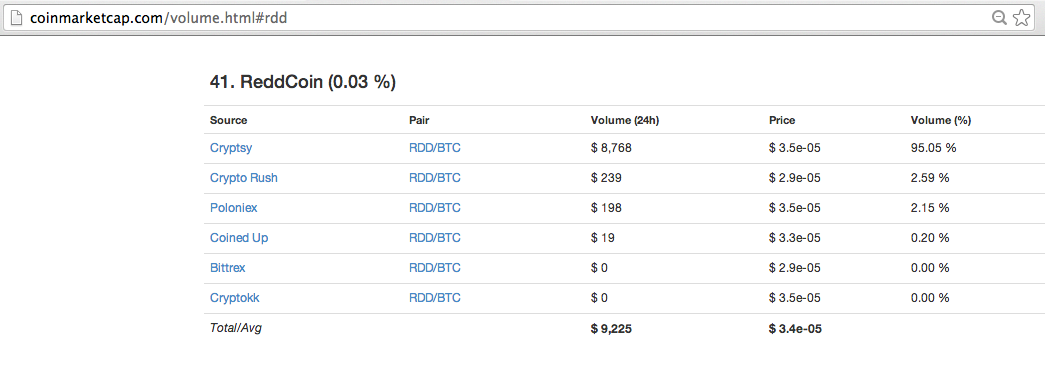The image size is (1045, 369).
Task: Click the Volume (24h) column header
Action: click(624, 121)
